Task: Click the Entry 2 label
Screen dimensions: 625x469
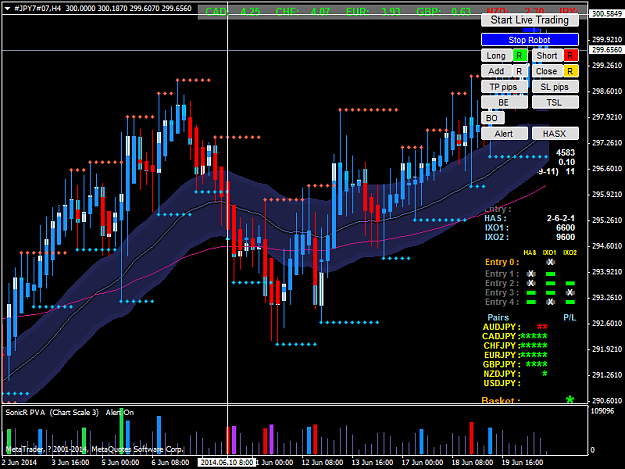Action: point(502,283)
